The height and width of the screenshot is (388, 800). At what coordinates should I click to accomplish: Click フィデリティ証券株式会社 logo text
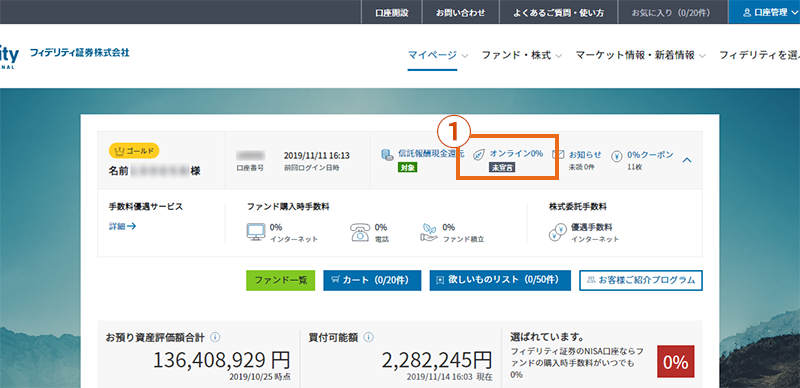click(80, 53)
